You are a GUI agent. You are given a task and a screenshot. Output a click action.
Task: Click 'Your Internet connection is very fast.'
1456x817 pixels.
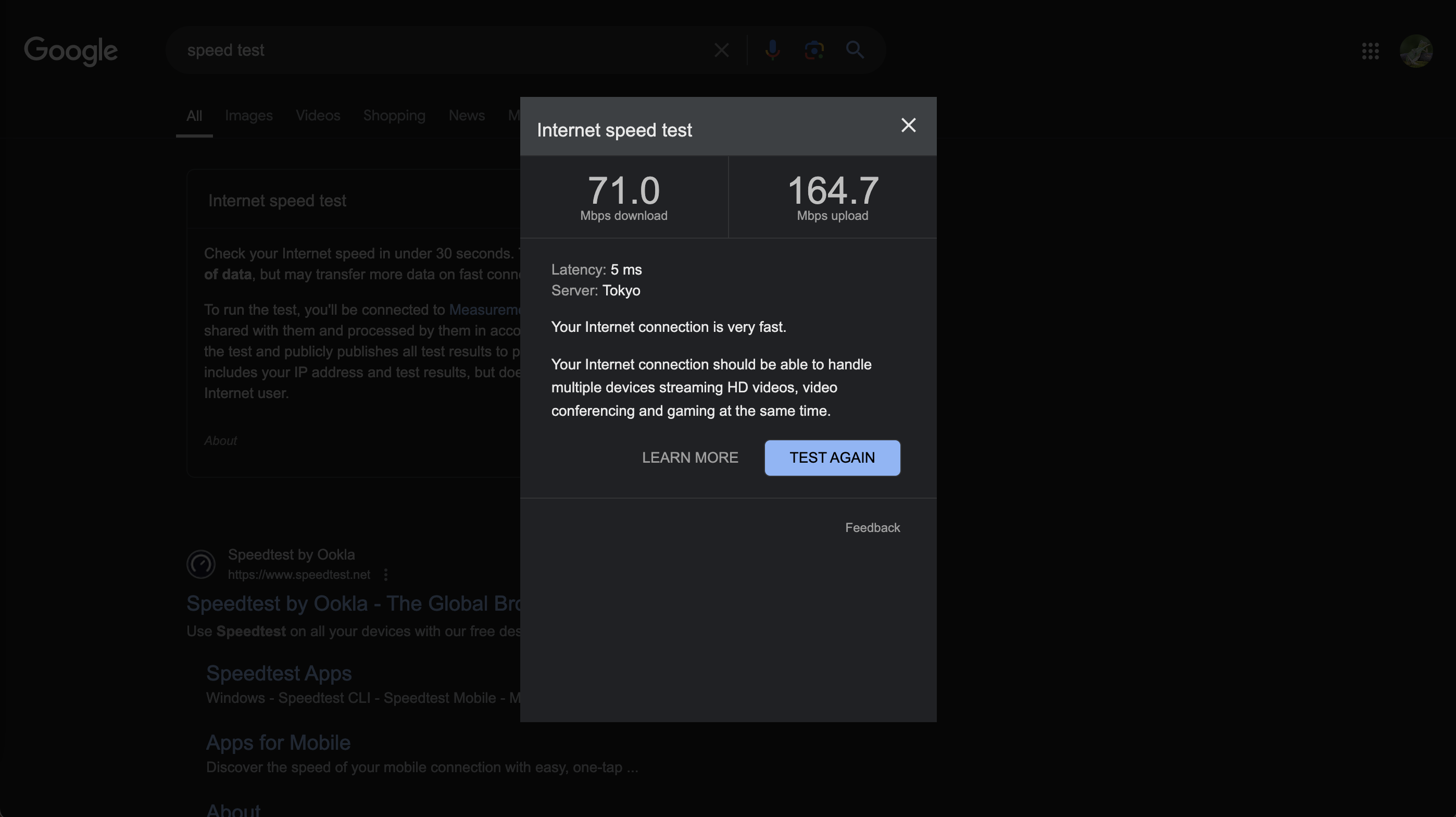coord(668,327)
